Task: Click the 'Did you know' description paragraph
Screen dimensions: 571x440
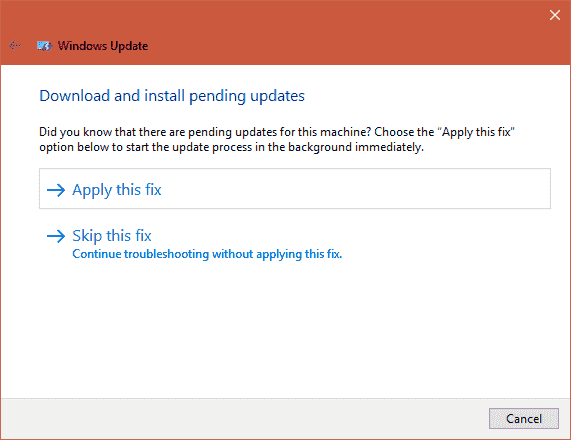Action: tap(277, 140)
